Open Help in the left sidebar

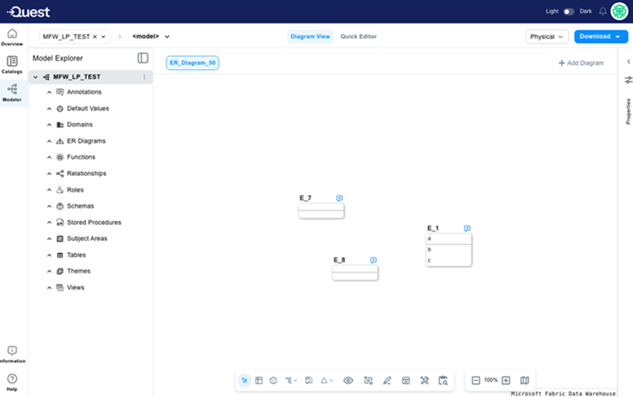pyautogui.click(x=12, y=382)
